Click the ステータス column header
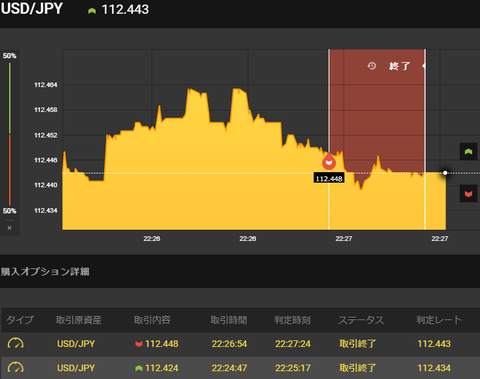The height and width of the screenshot is (379, 480). [361, 320]
